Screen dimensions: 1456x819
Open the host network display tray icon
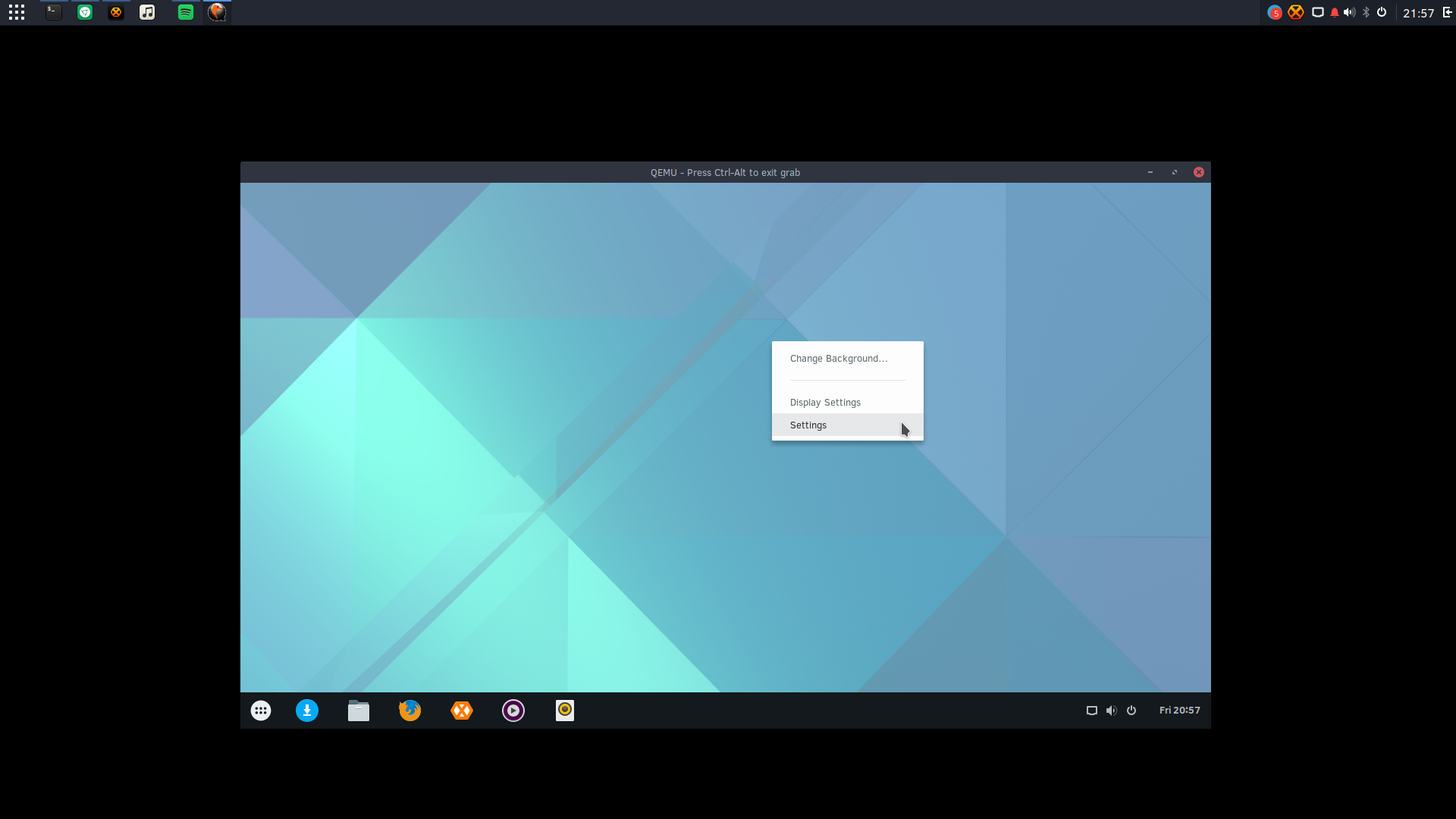[1318, 12]
